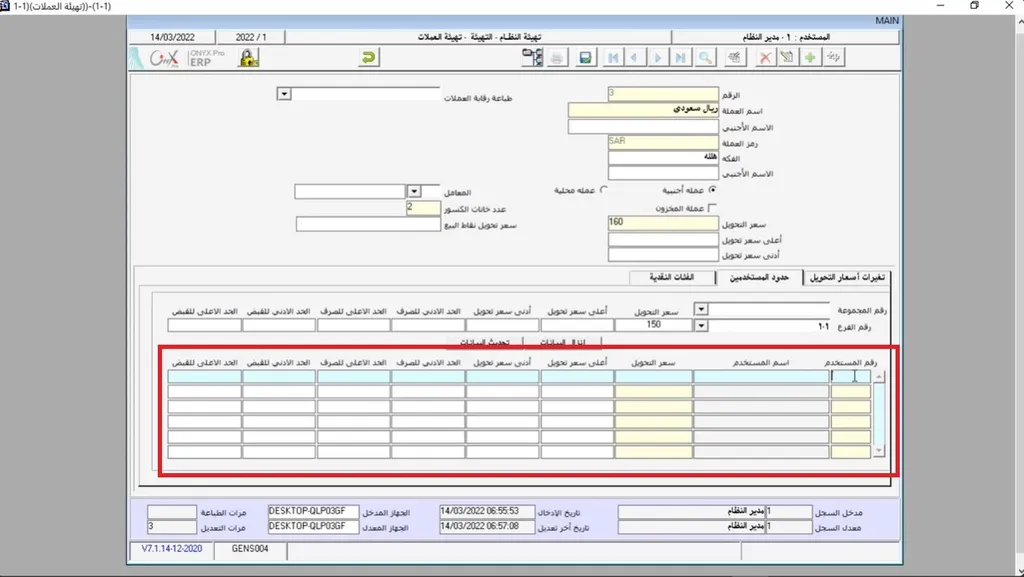Select the عملة أجنبية radio button

[711, 189]
